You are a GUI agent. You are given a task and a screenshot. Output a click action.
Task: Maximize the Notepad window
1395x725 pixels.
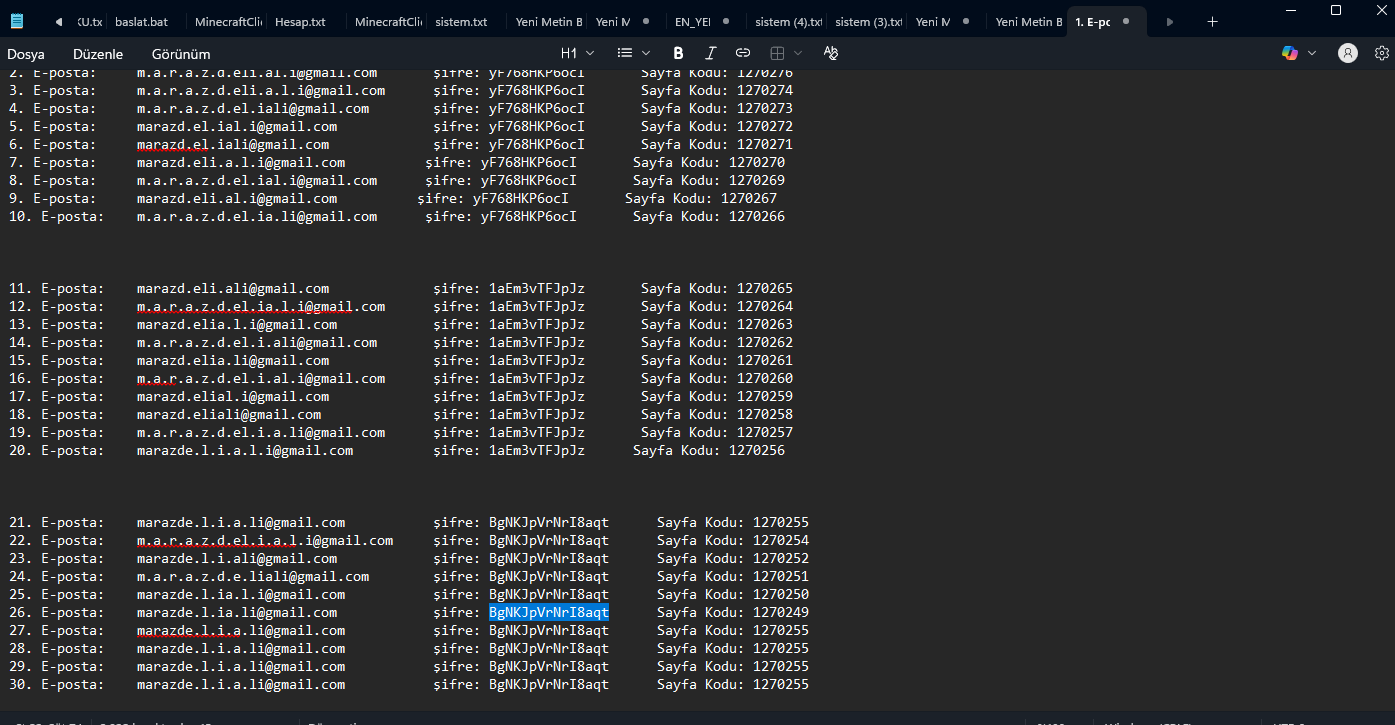pyautogui.click(x=1336, y=10)
